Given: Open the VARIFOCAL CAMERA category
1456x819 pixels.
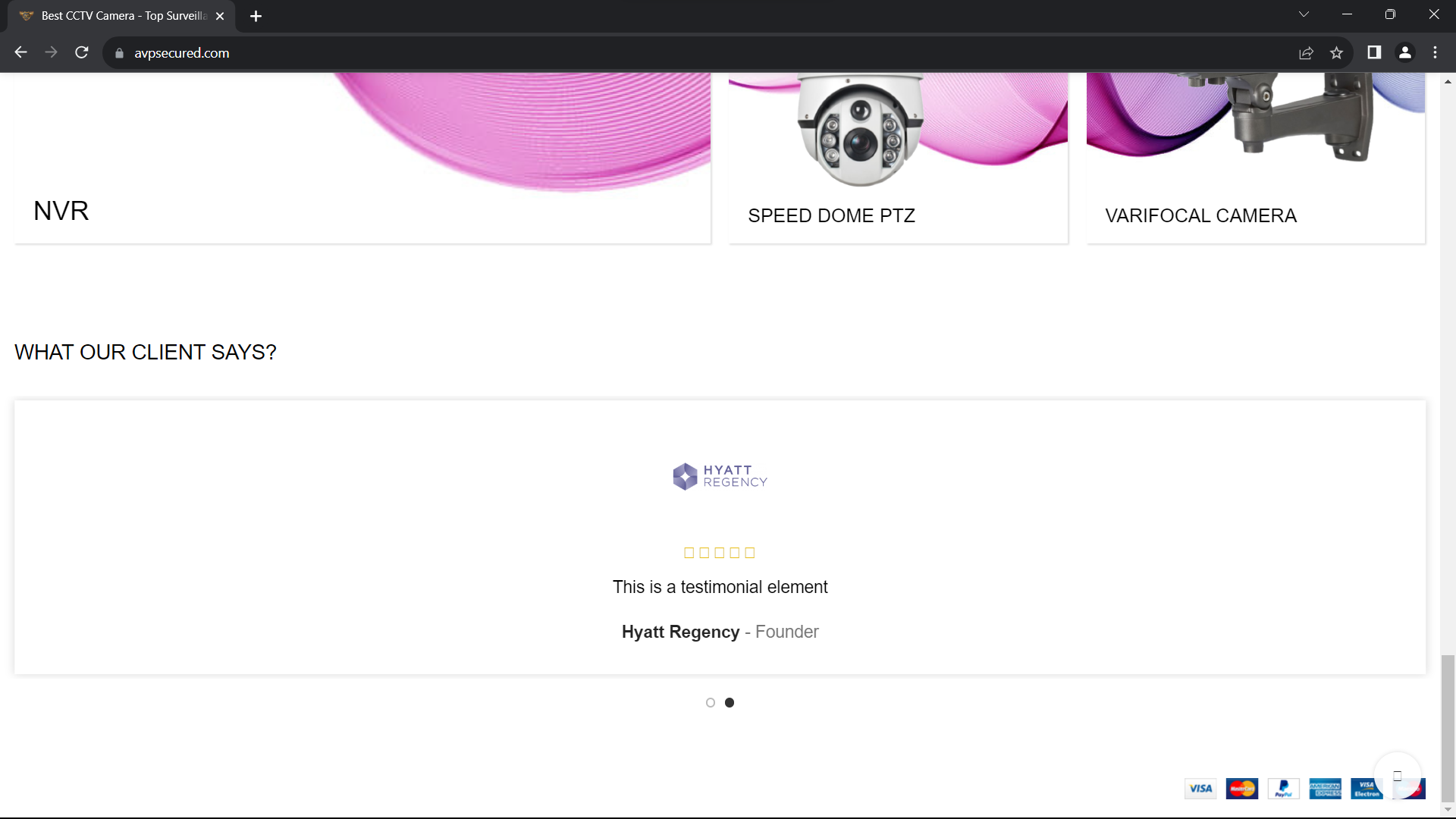Looking at the screenshot, I should tap(1200, 216).
